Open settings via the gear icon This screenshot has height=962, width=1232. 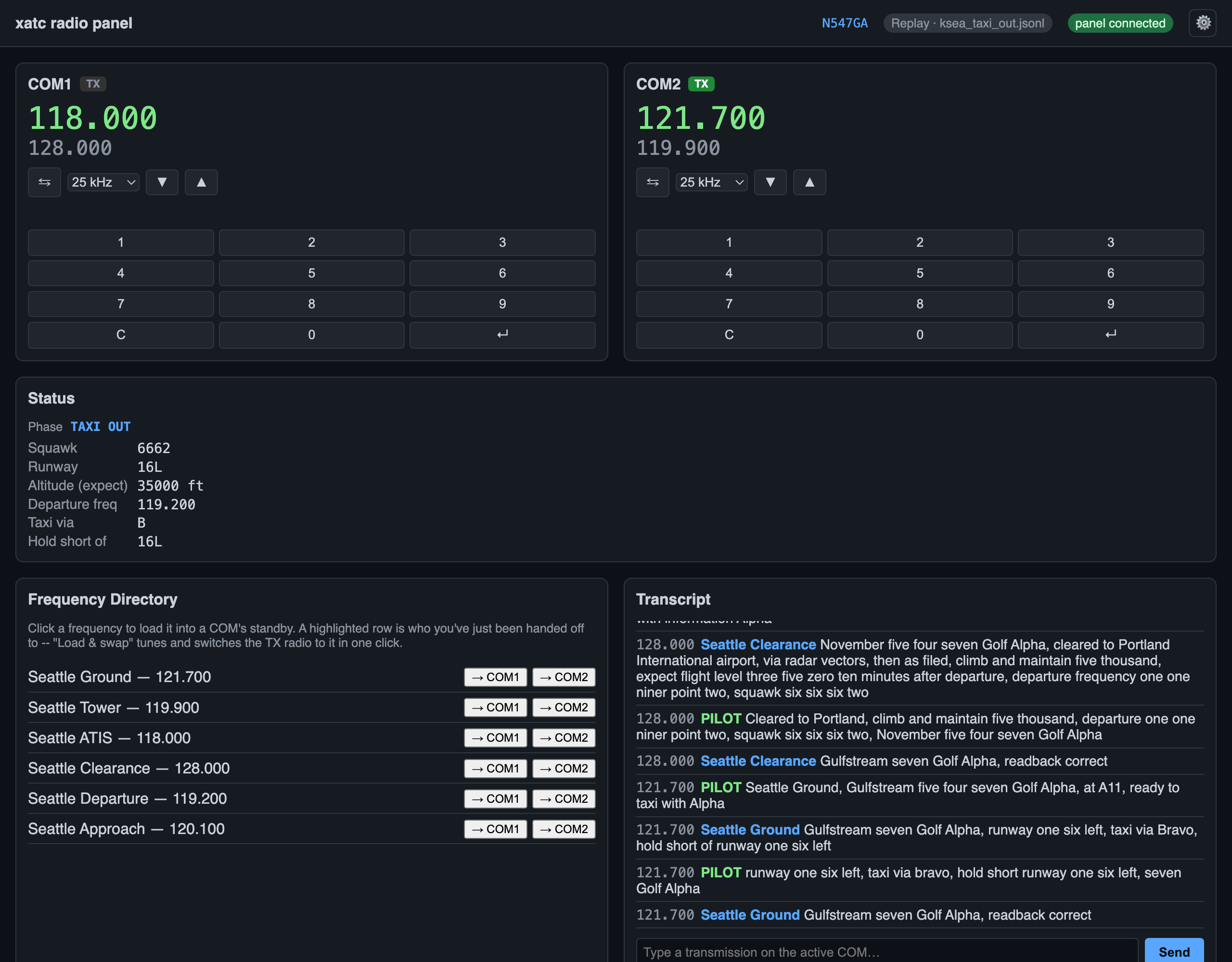pos(1203,23)
